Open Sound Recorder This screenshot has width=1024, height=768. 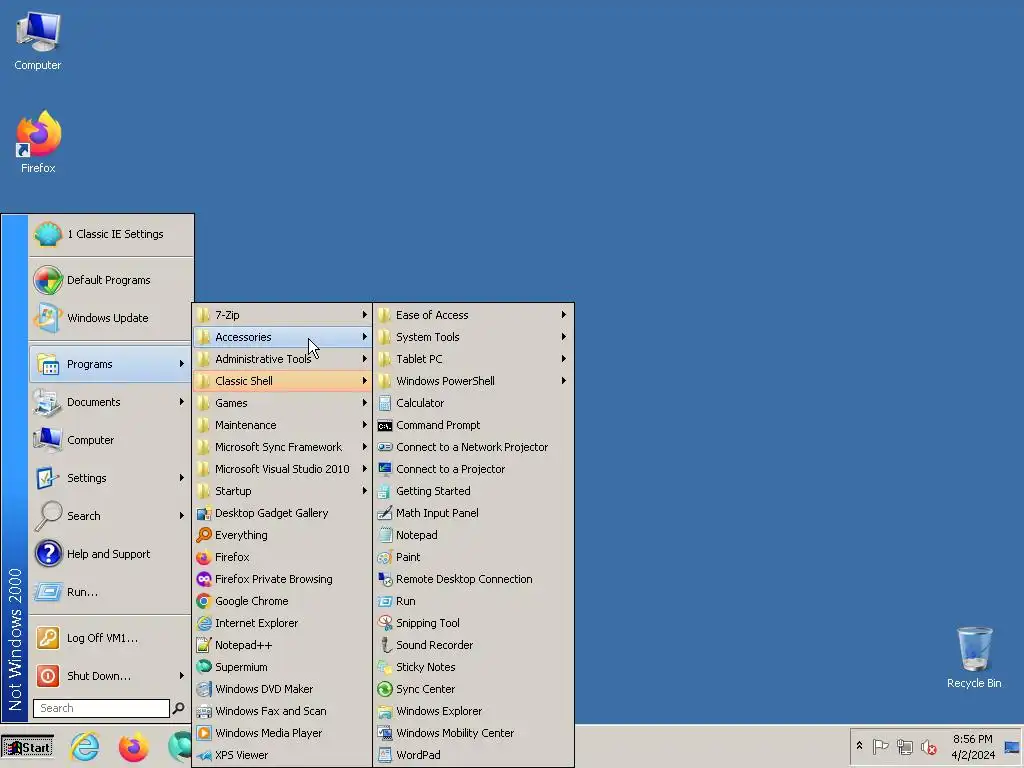pyautogui.click(x=473, y=645)
